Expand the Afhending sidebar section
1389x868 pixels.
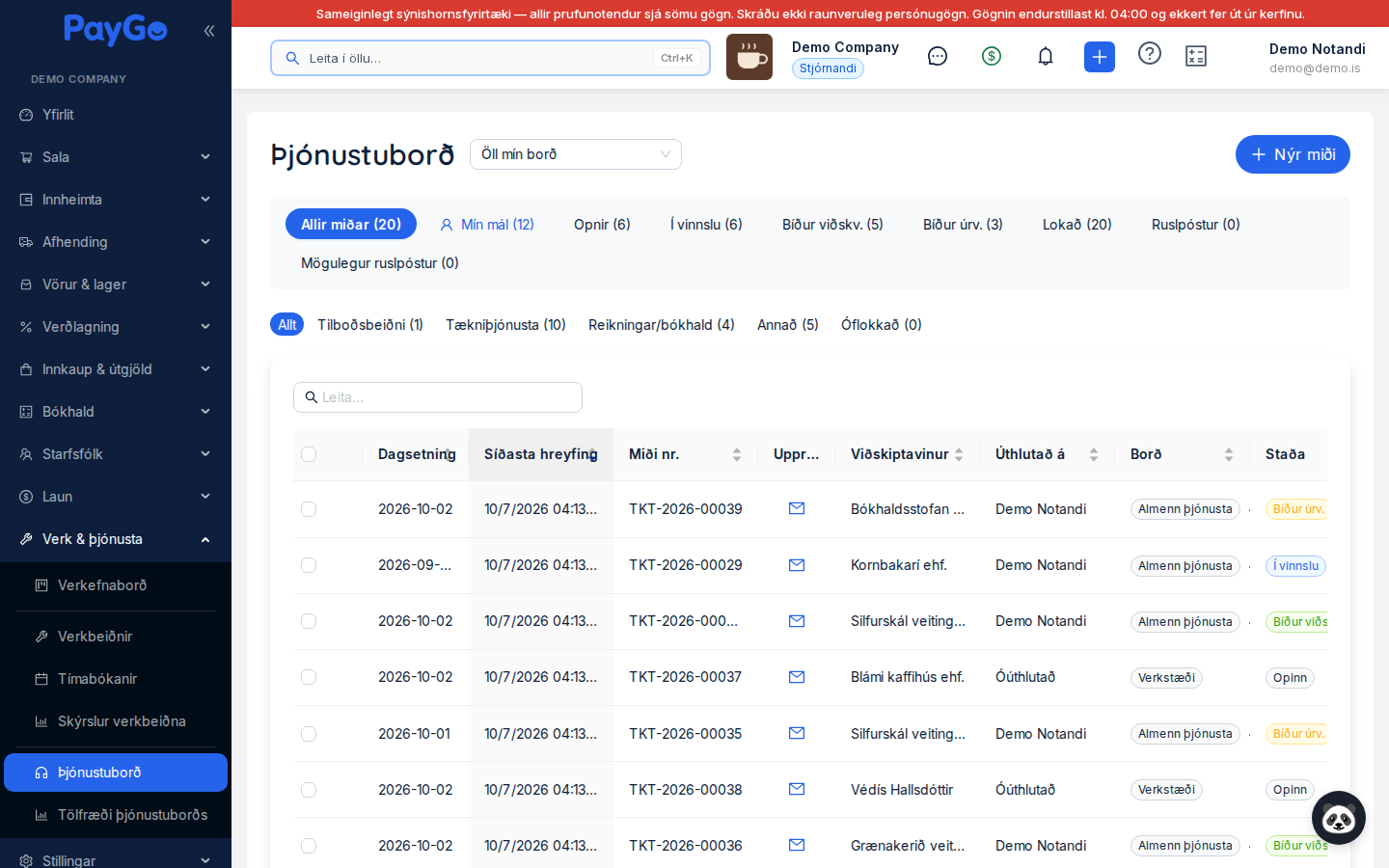116,242
